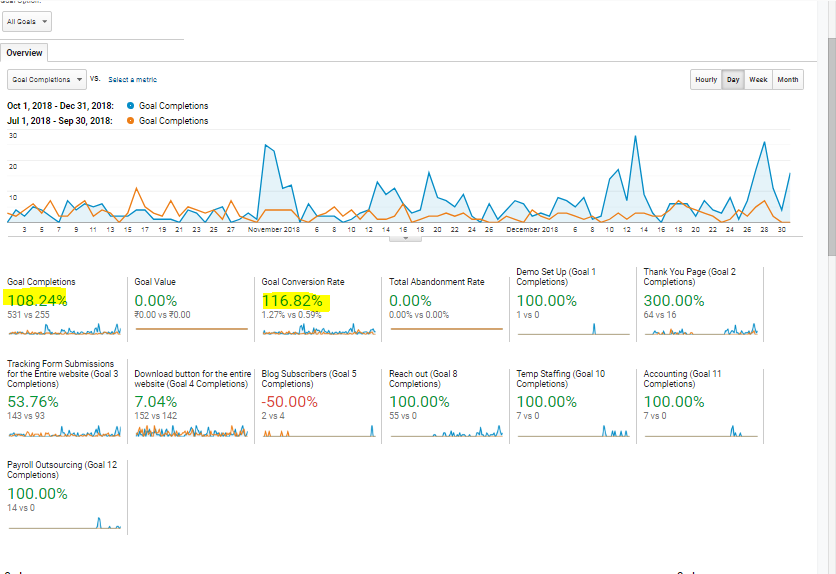Click the Reach out Goal 8 sparkline
Image resolution: width=836 pixels, height=574 pixels.
446,431
